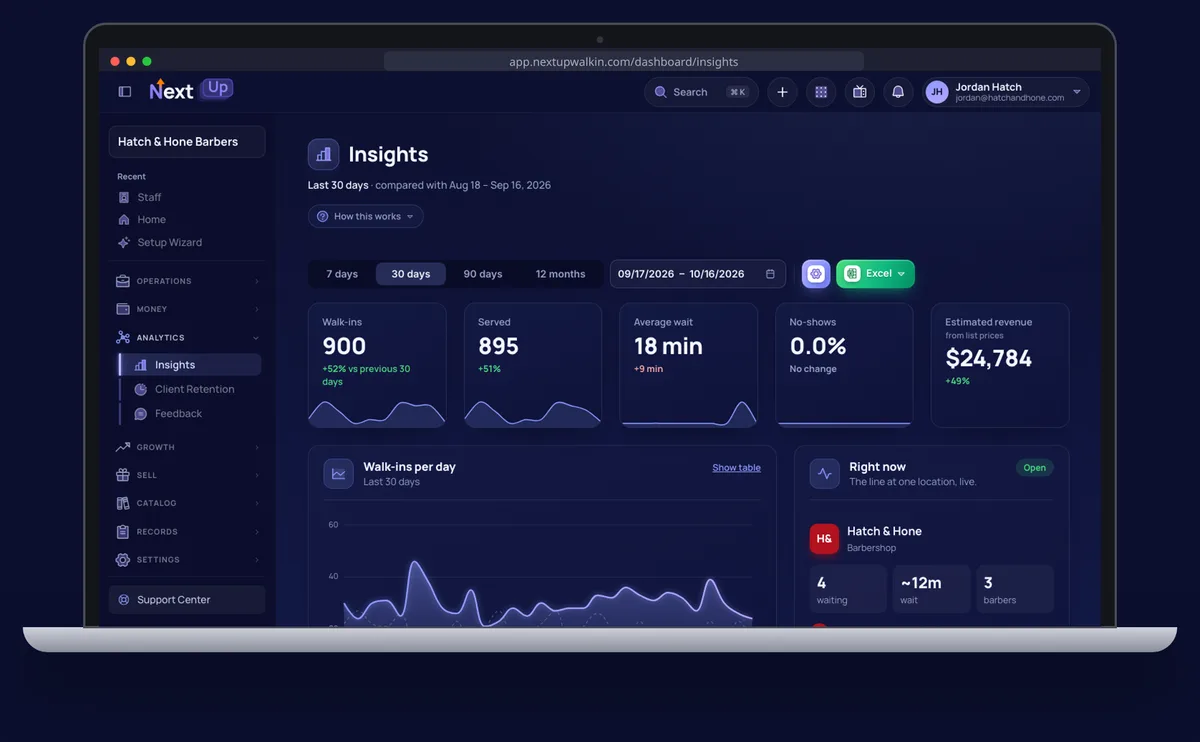Open the TV display icon

click(x=859, y=92)
